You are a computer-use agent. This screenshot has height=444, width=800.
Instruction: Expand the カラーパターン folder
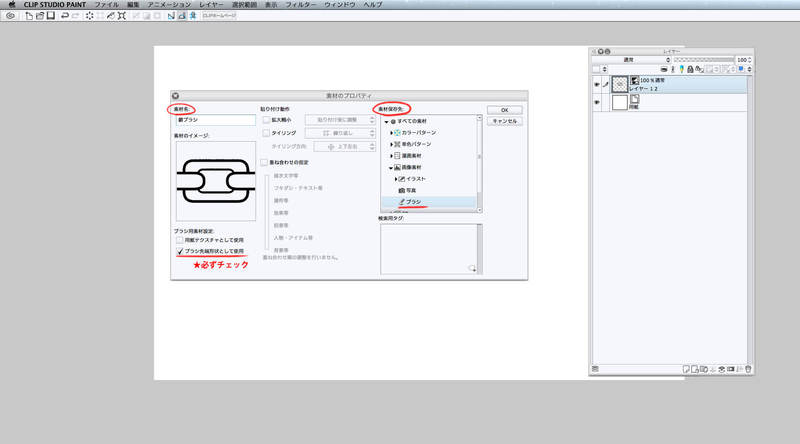pyautogui.click(x=393, y=132)
